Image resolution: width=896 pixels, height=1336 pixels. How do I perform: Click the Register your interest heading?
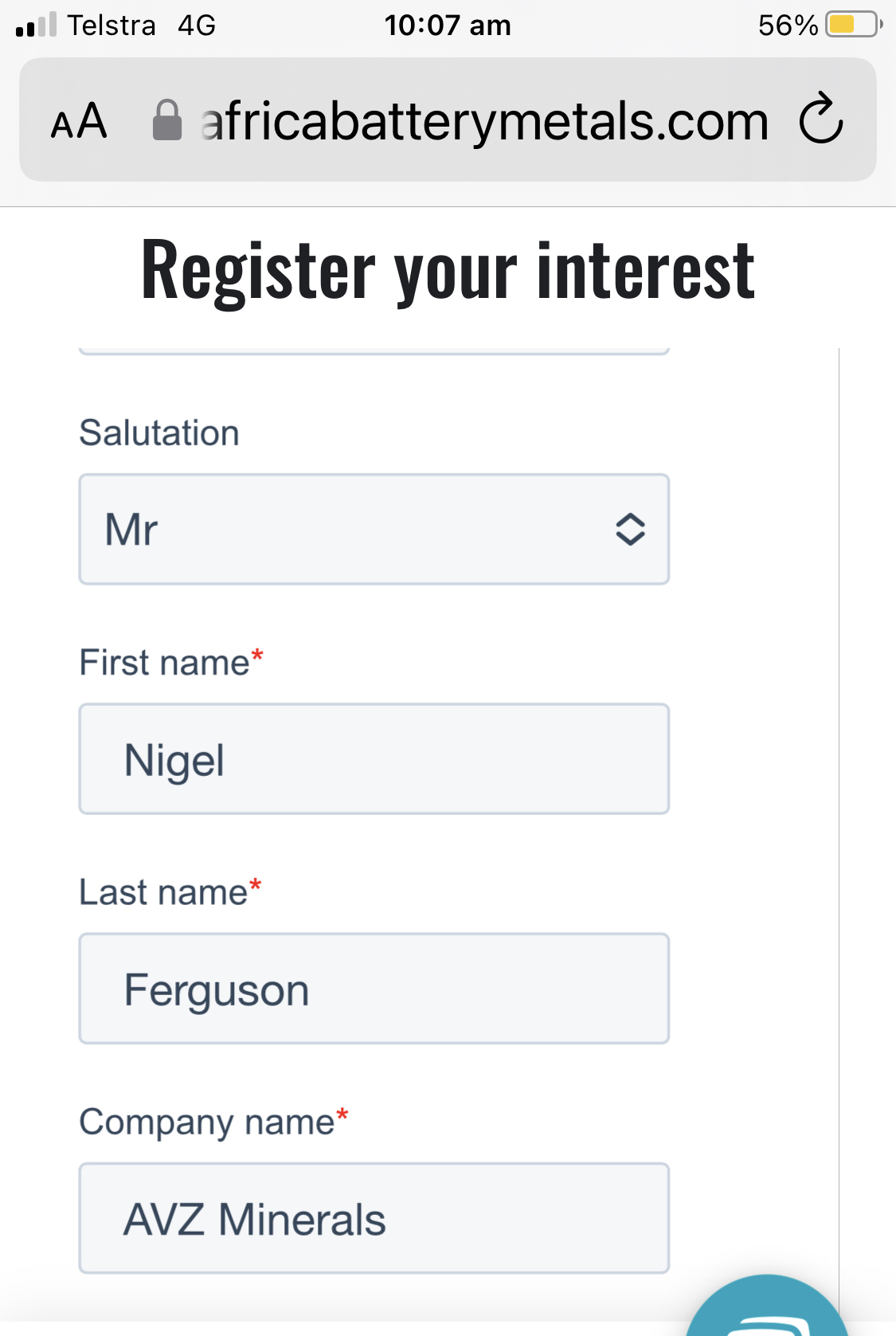pos(448,271)
